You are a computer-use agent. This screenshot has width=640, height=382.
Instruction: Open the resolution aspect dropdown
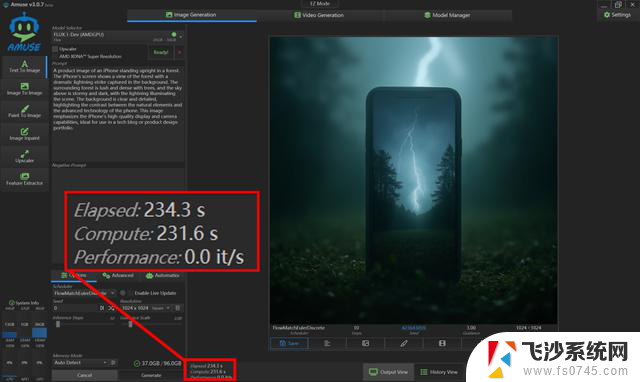coord(160,308)
